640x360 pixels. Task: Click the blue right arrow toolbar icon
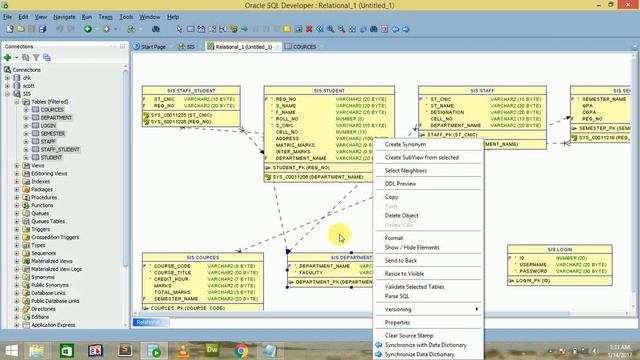[x=406, y=29]
